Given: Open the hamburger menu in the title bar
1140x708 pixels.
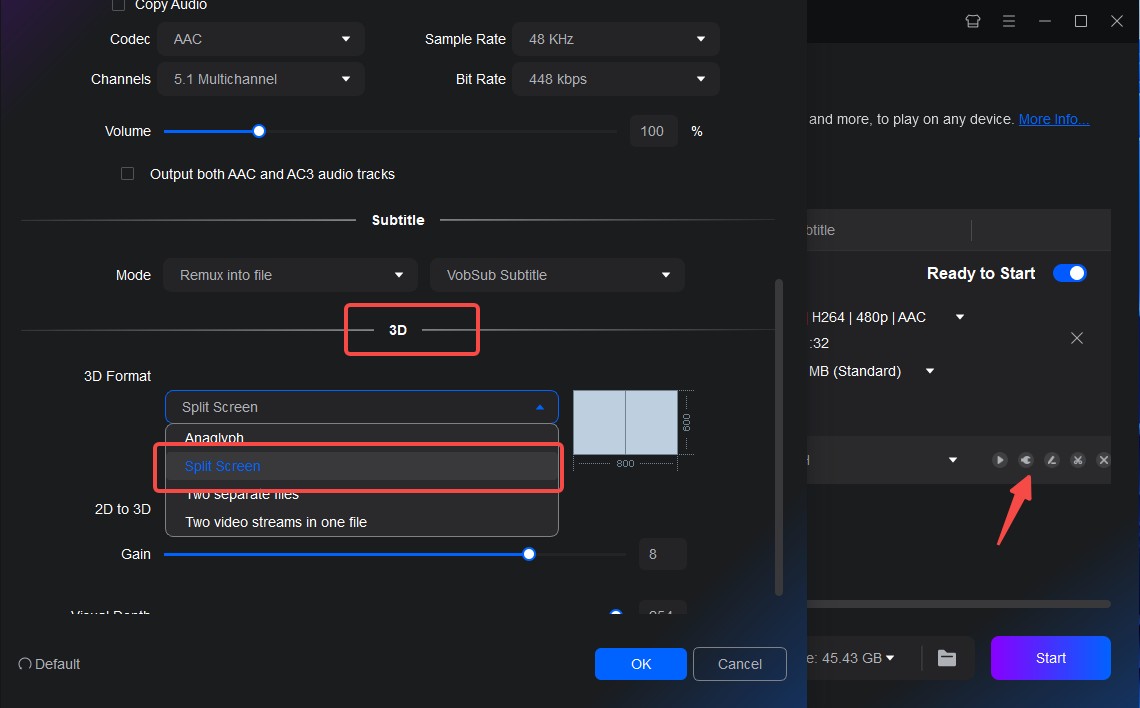Looking at the screenshot, I should coord(1008,21).
